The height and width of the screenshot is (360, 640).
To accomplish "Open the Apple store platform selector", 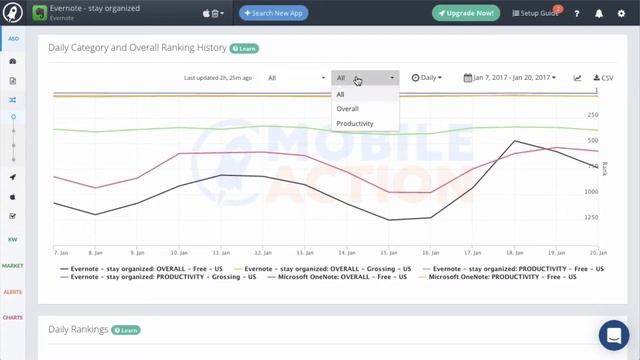I will (213, 13).
